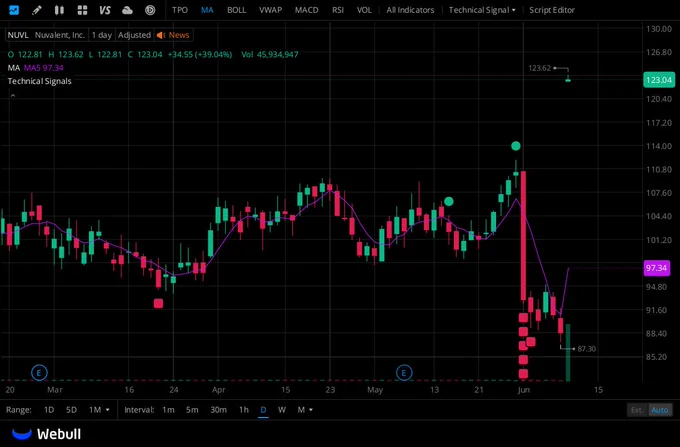Click the MA5 97.34 legend label

(x=43, y=68)
